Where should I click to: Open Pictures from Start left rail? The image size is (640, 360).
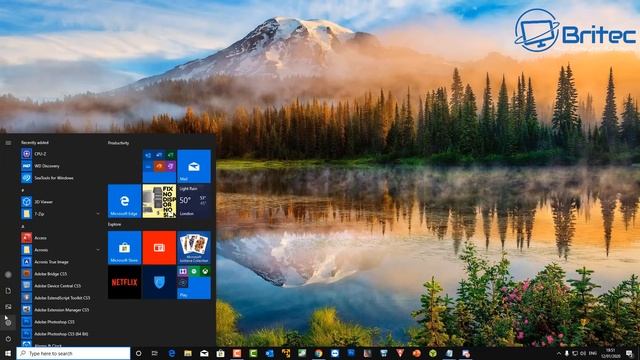(8, 307)
